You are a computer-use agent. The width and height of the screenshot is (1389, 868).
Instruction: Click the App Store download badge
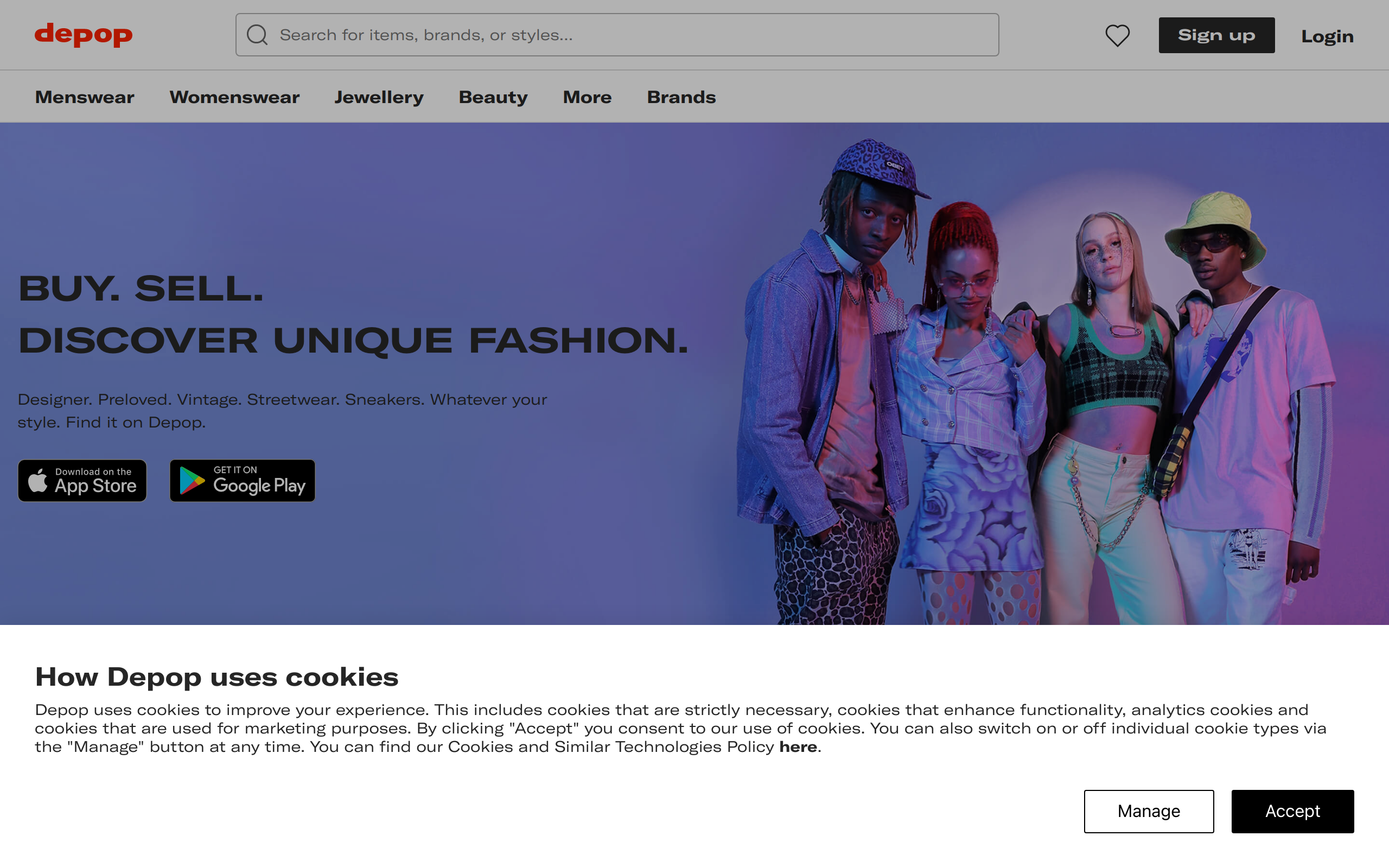coord(82,481)
